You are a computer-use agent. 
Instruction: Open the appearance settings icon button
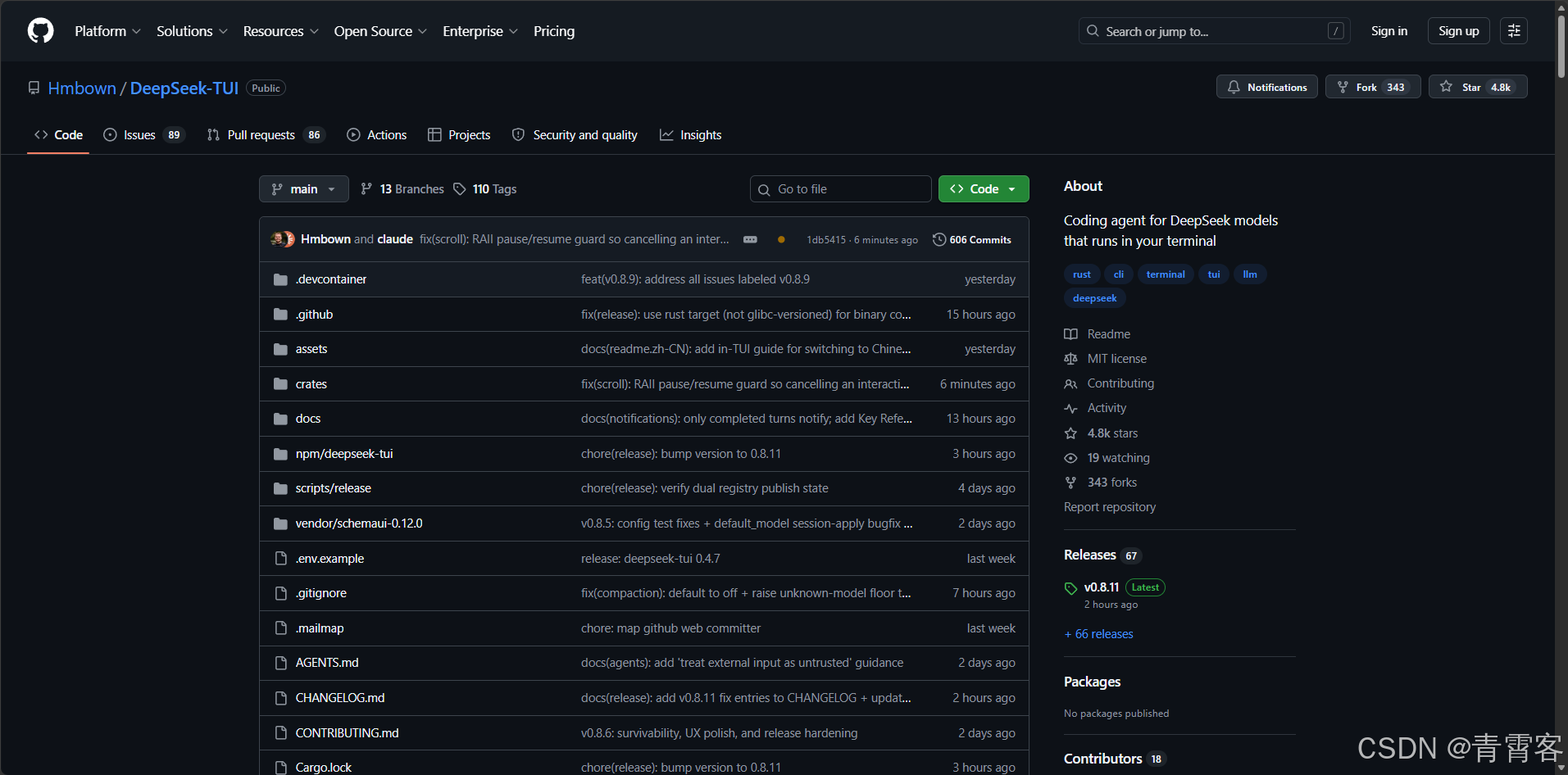[x=1514, y=31]
